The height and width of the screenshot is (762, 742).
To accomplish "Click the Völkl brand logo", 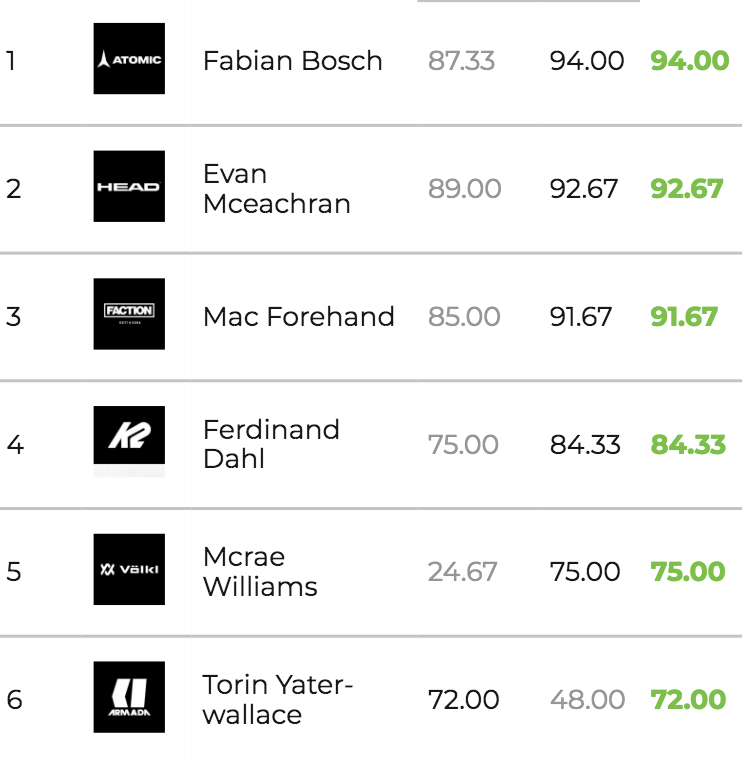I will click(x=129, y=569).
